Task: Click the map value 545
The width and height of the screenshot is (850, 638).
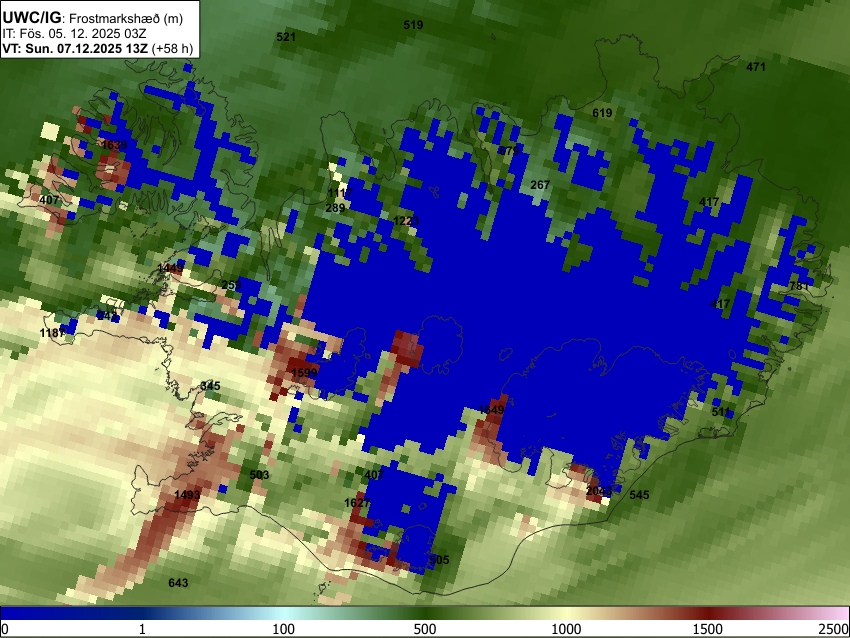Action: (639, 494)
